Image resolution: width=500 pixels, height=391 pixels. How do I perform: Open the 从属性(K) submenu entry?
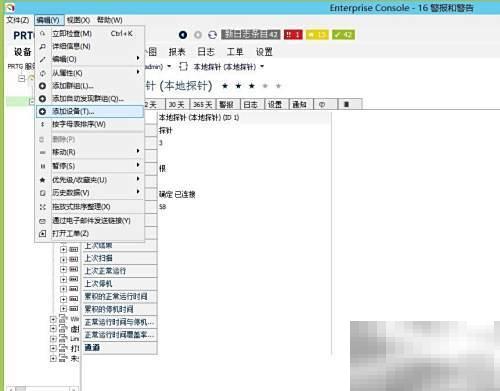point(90,73)
